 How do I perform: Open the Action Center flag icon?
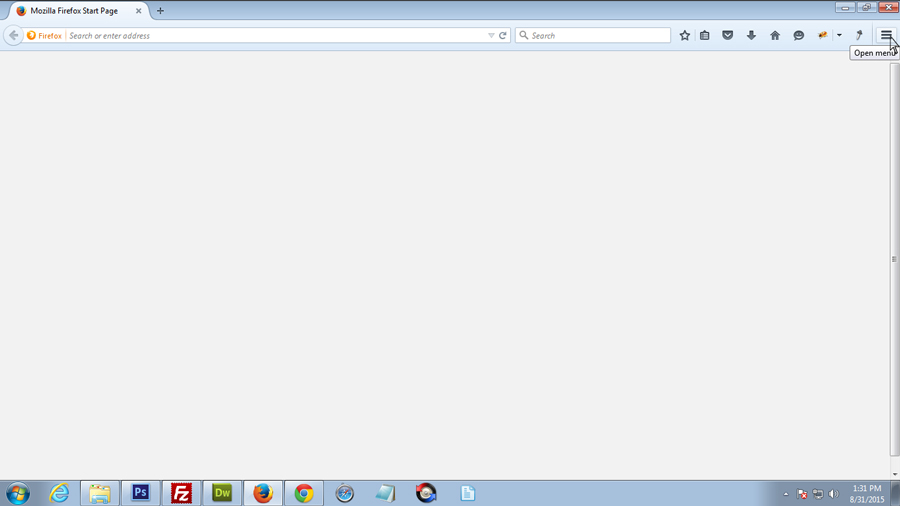pos(802,494)
